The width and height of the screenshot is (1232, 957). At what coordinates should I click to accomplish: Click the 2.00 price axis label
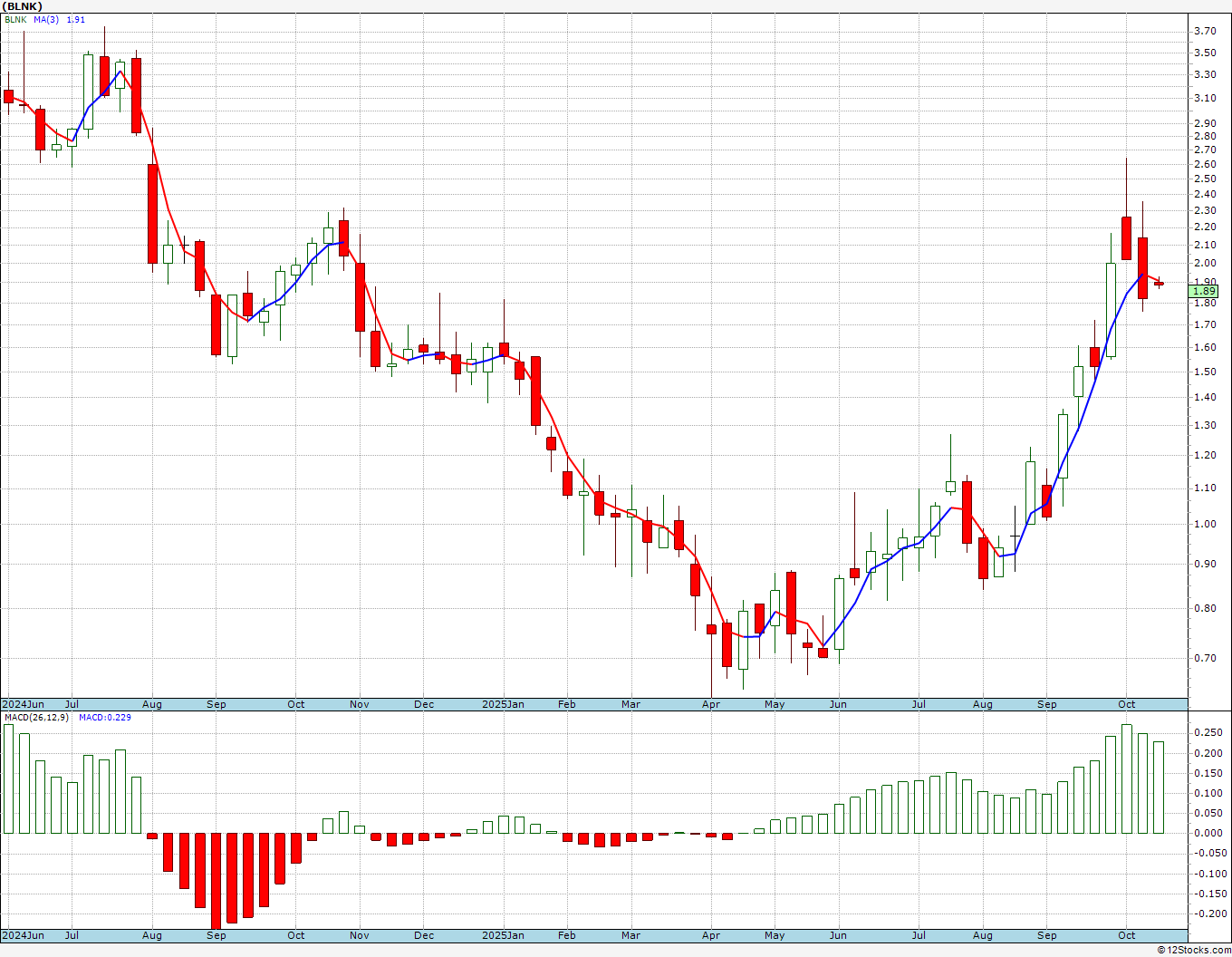[1205, 264]
